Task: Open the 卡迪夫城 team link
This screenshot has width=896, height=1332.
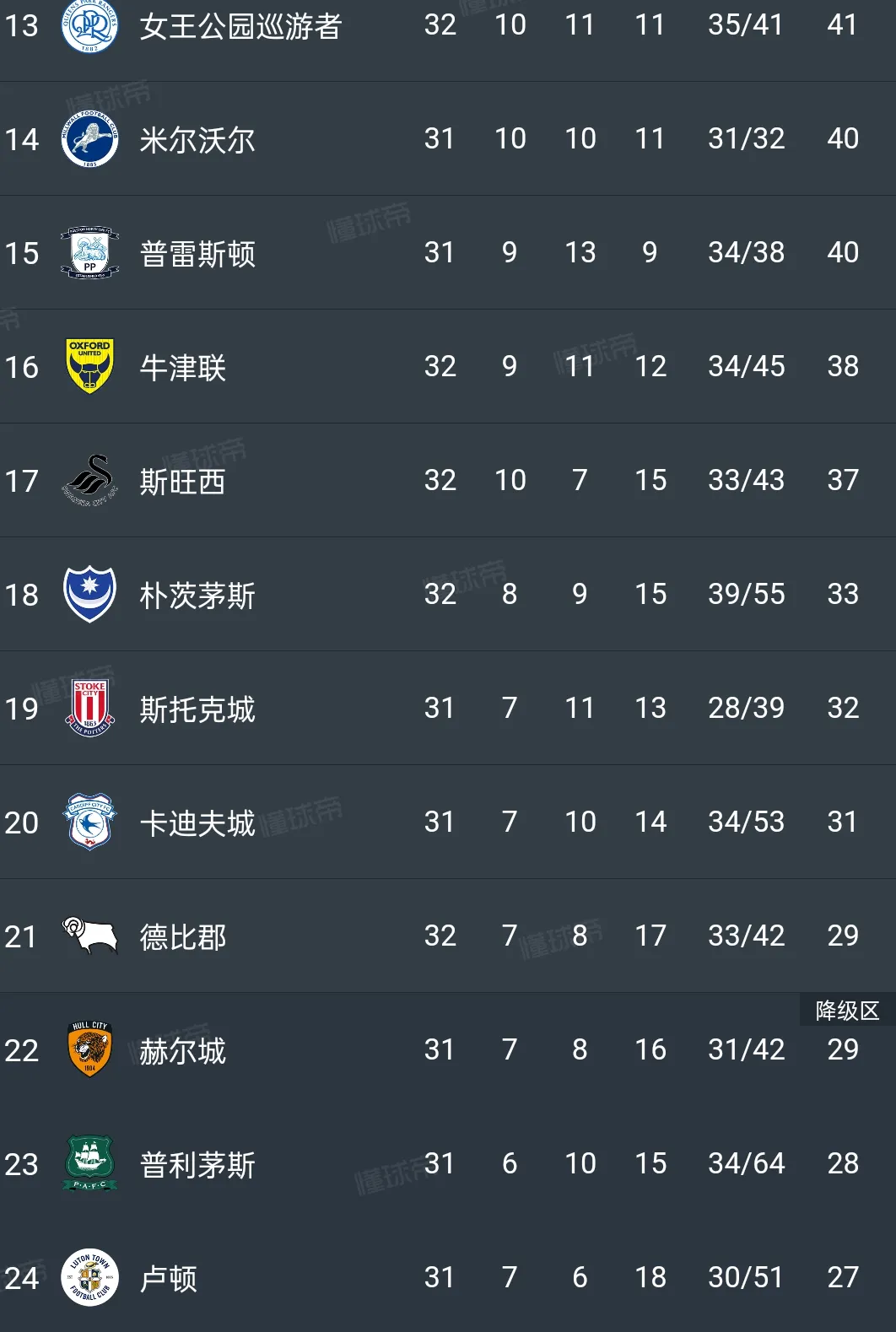Action: [x=197, y=823]
